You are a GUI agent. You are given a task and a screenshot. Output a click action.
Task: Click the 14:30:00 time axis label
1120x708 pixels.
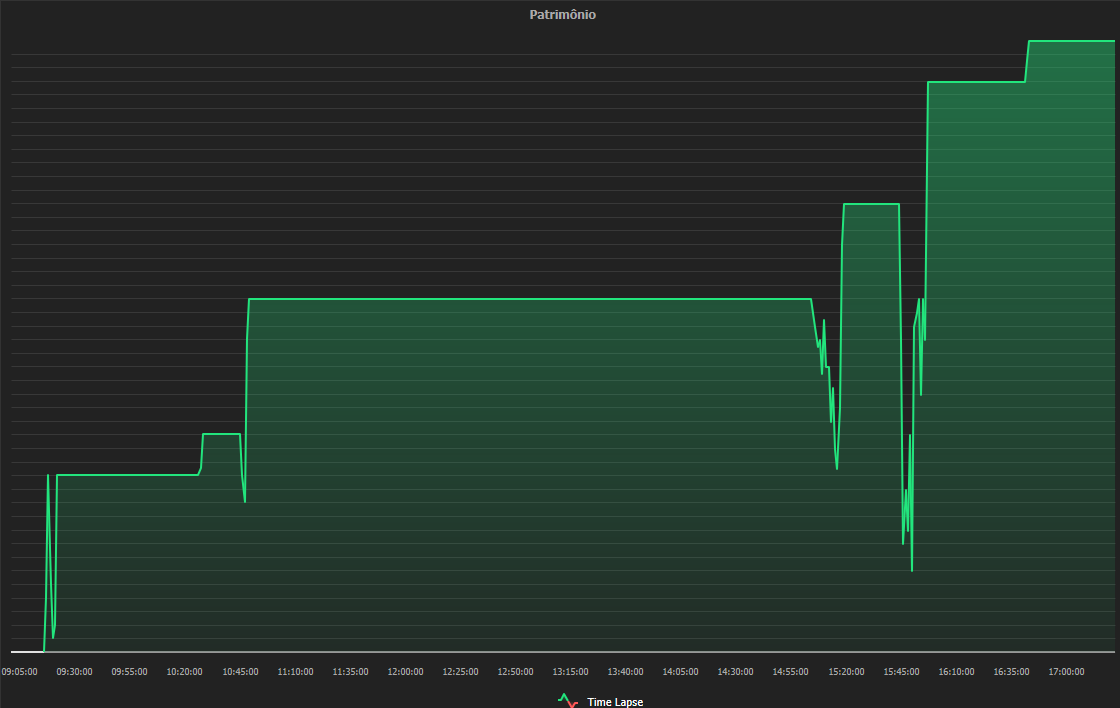[735, 672]
